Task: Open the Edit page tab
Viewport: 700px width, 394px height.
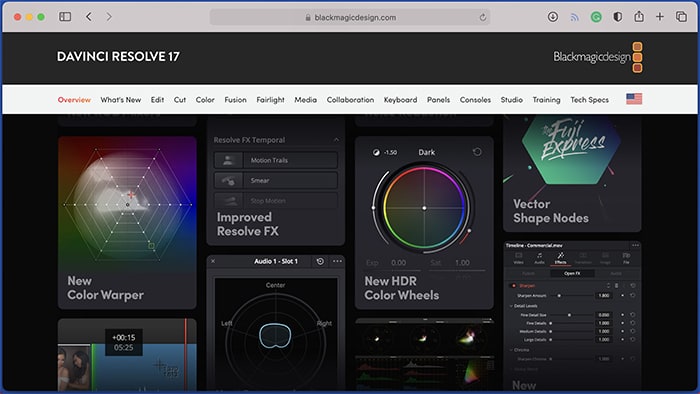Action: (157, 100)
